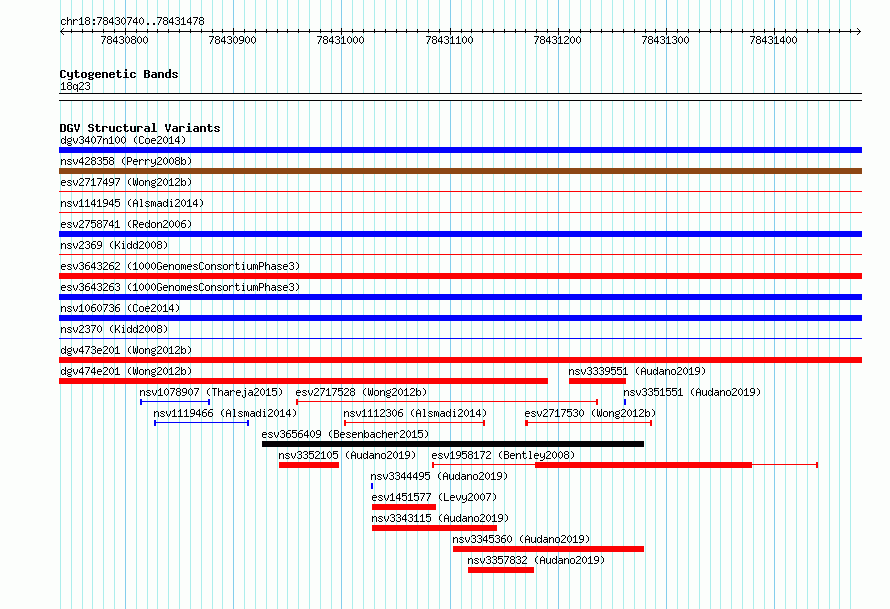
Task: Select the nsv2369 (Kidd2008) label
Action: tap(114, 245)
